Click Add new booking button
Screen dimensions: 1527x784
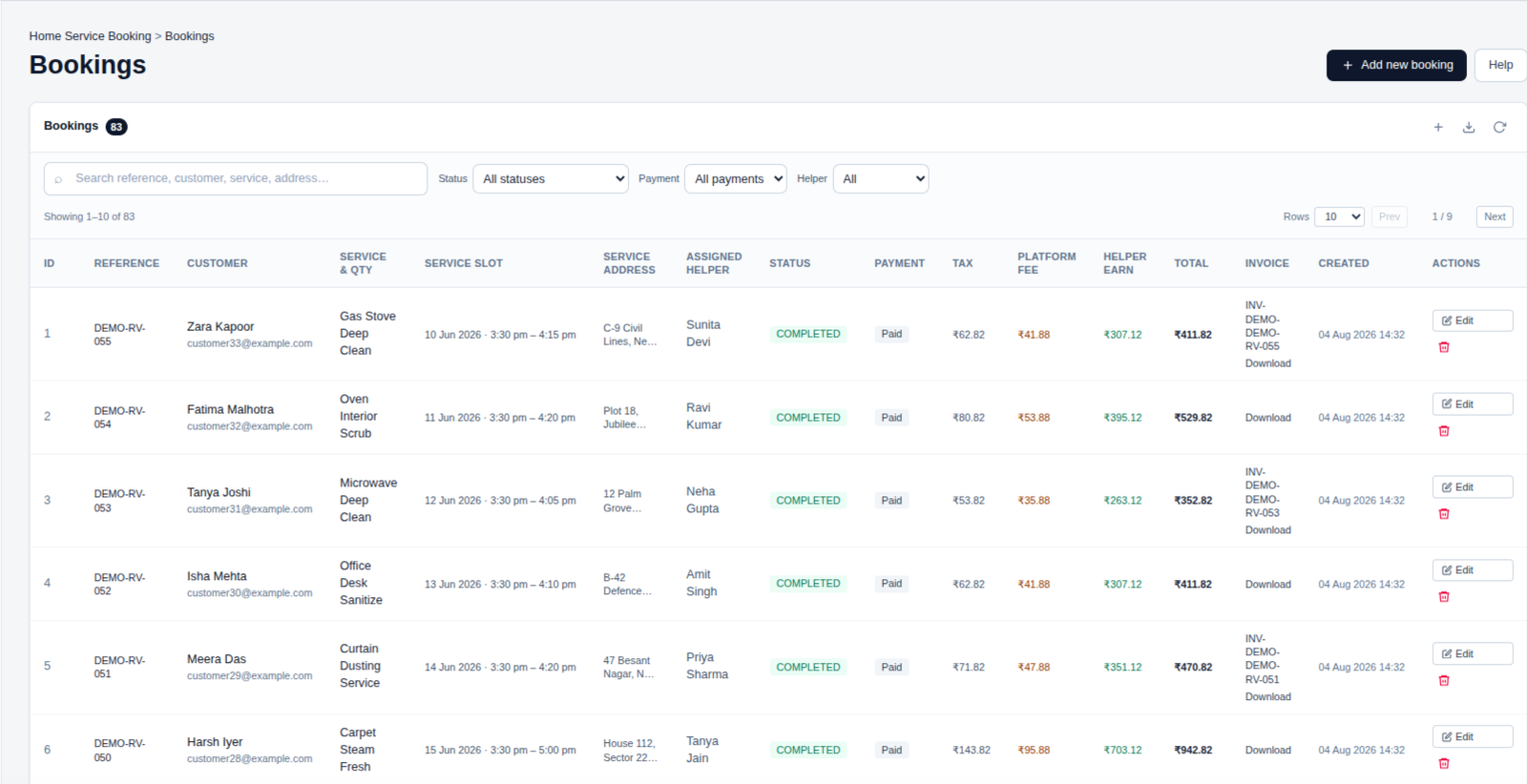(x=1396, y=65)
